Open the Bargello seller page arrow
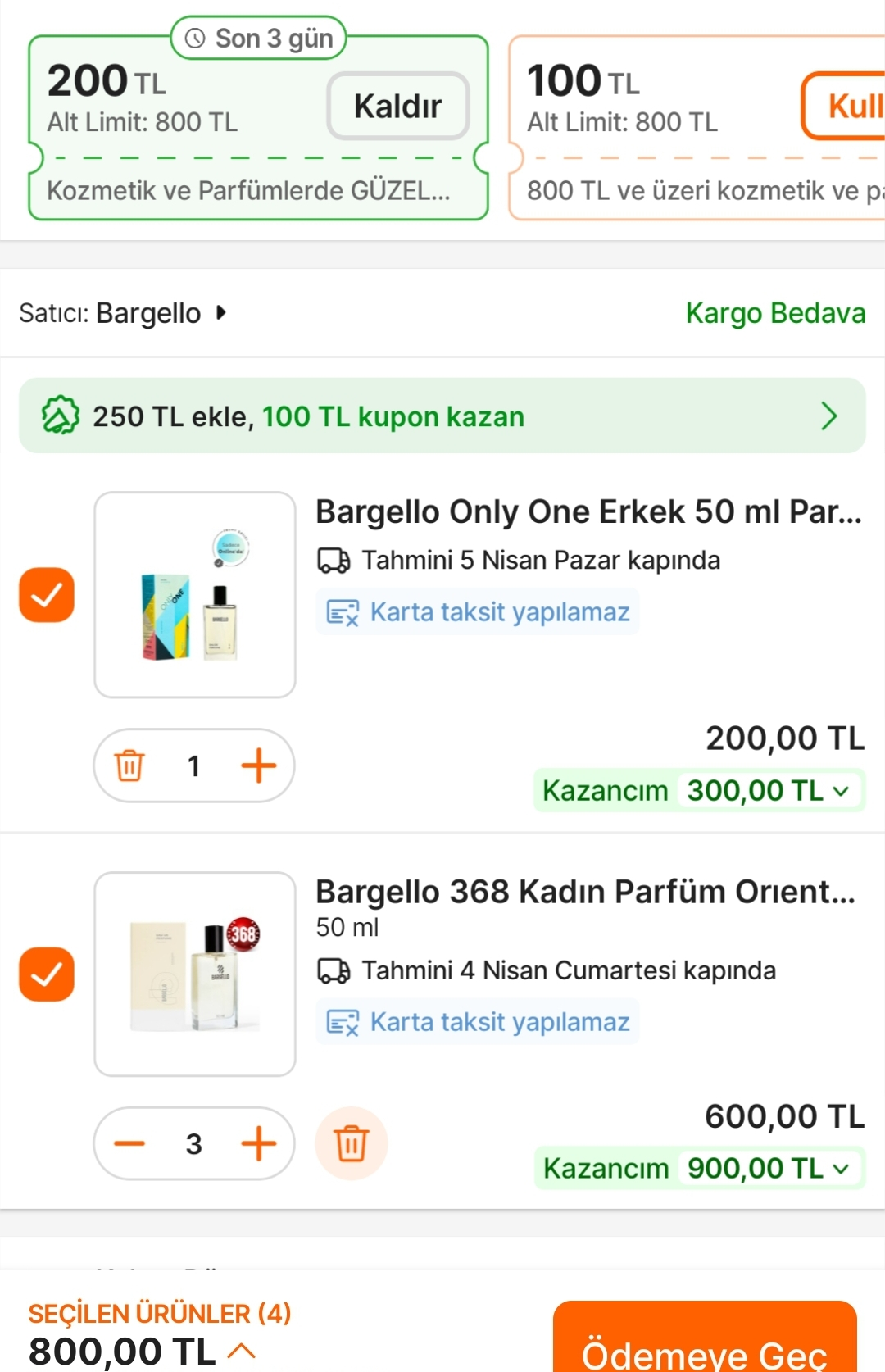The image size is (885, 1372). (220, 312)
